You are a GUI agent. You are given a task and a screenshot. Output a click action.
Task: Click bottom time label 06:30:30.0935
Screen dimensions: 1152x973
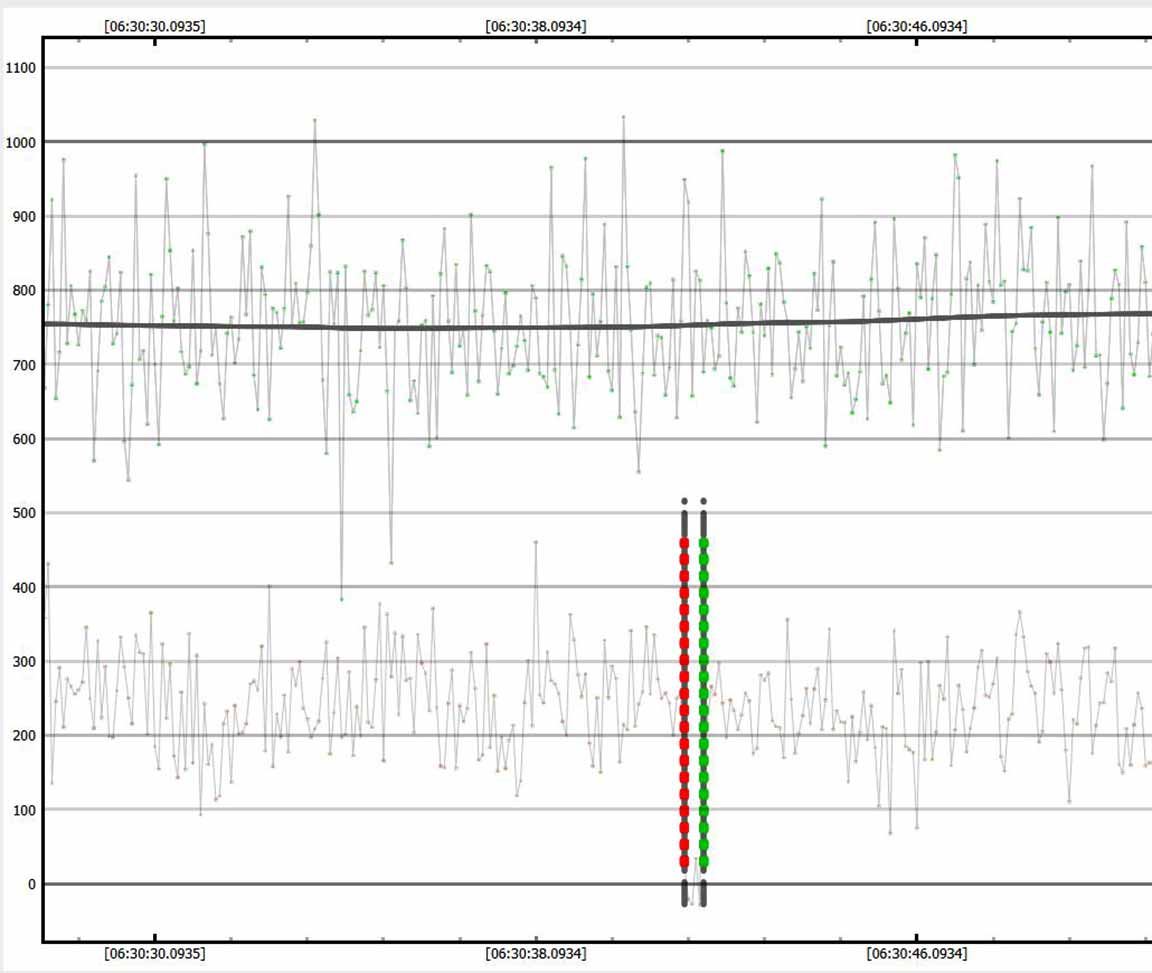click(155, 954)
